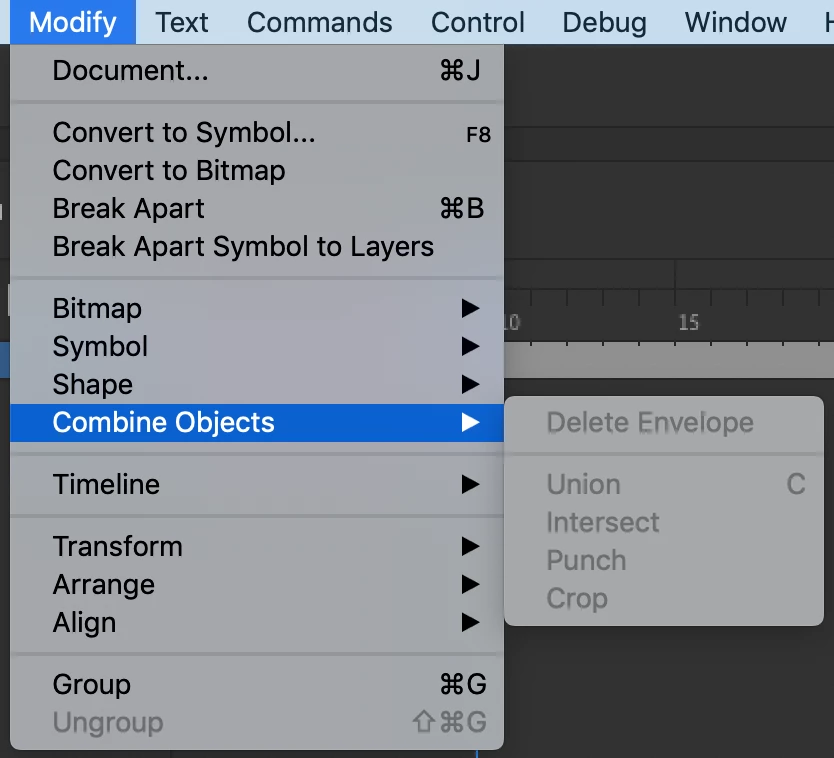The width and height of the screenshot is (834, 758).
Task: Select Convert to Bitmap
Action: coord(169,171)
